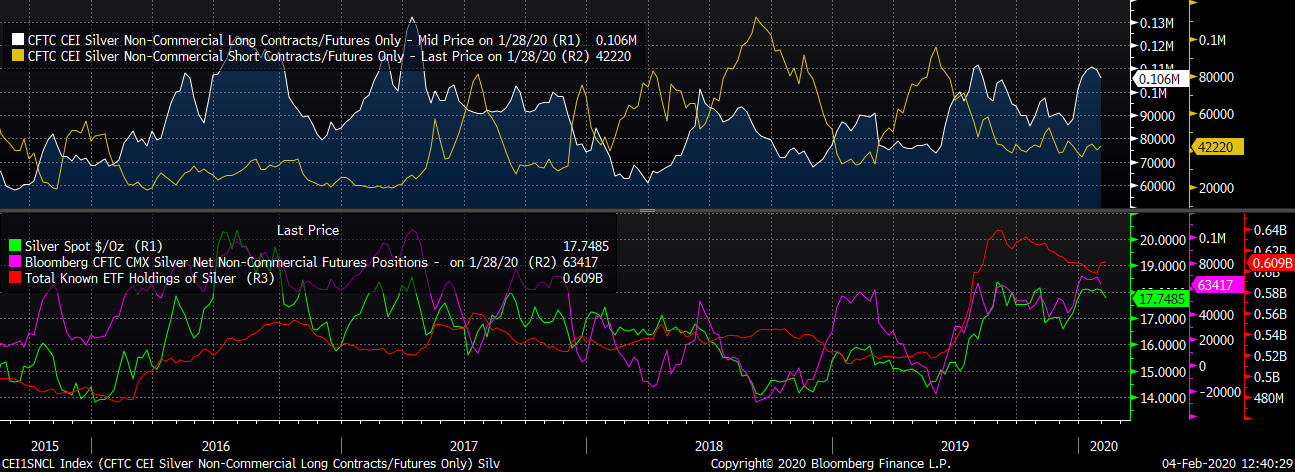Click the red 0.609B last-value axis tag

pyautogui.click(x=1270, y=262)
